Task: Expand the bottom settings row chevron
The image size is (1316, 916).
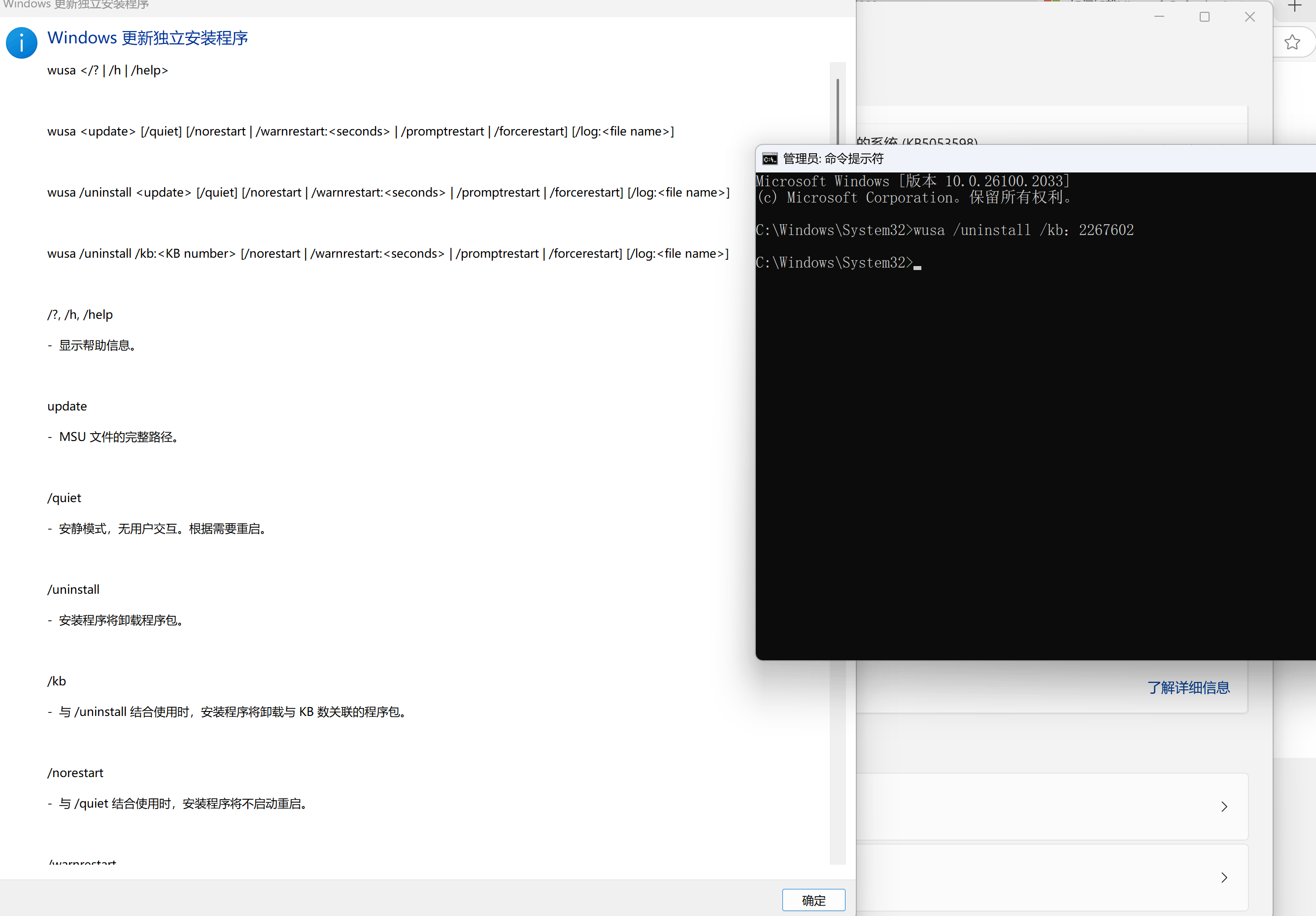Action: click(1224, 878)
